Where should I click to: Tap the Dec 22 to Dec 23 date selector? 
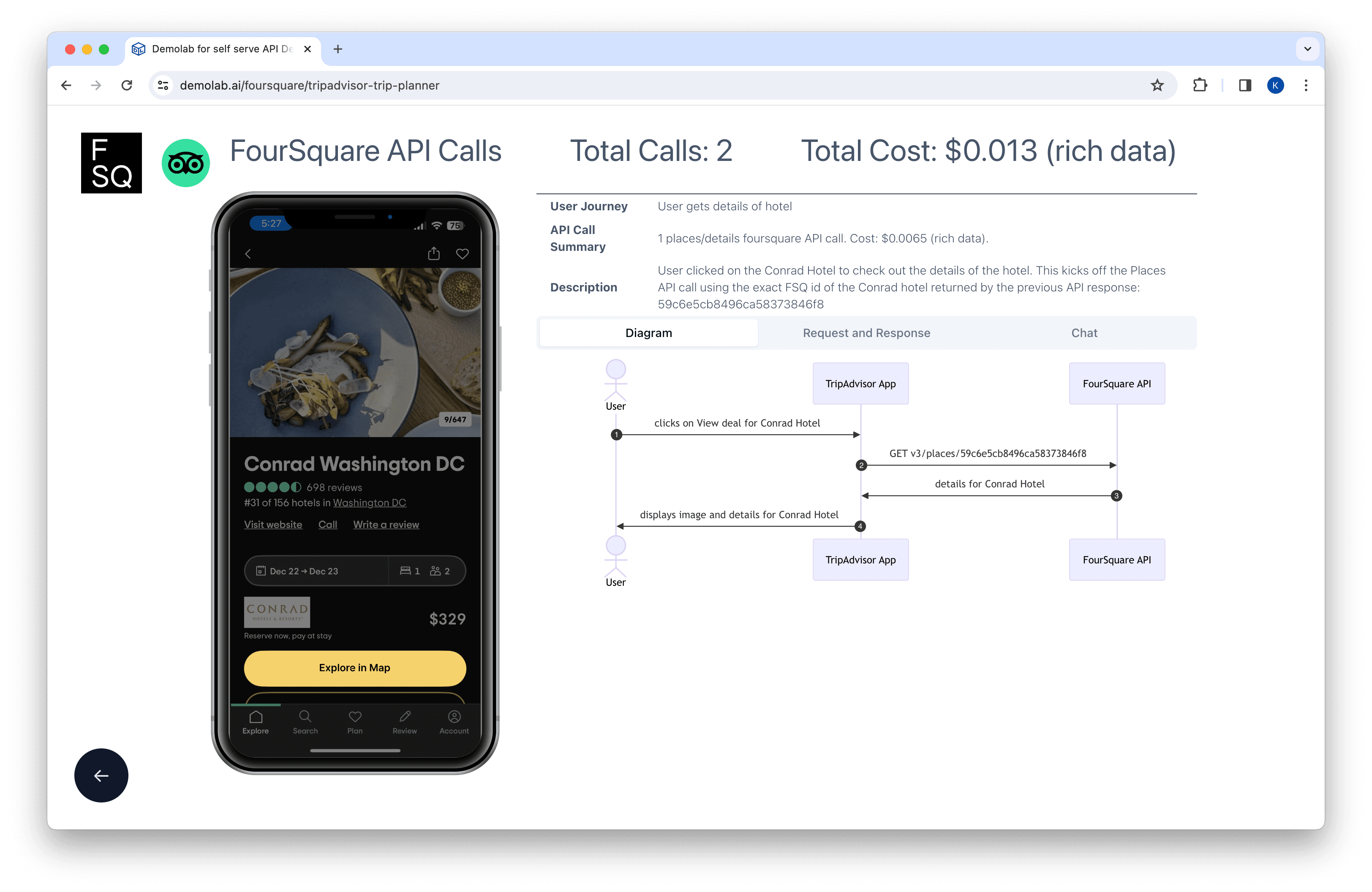[x=316, y=571]
